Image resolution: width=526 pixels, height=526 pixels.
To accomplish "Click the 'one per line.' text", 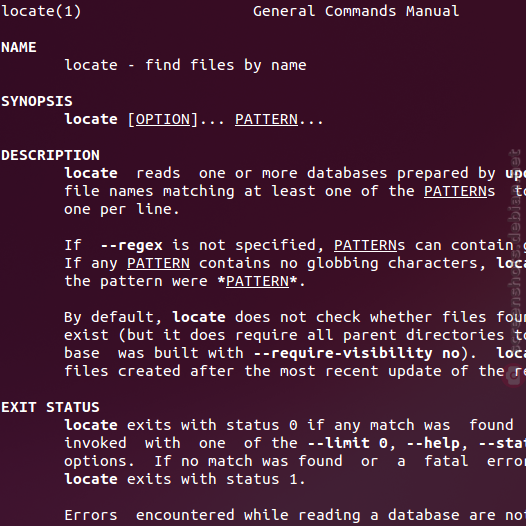I will pyautogui.click(x=122, y=210).
